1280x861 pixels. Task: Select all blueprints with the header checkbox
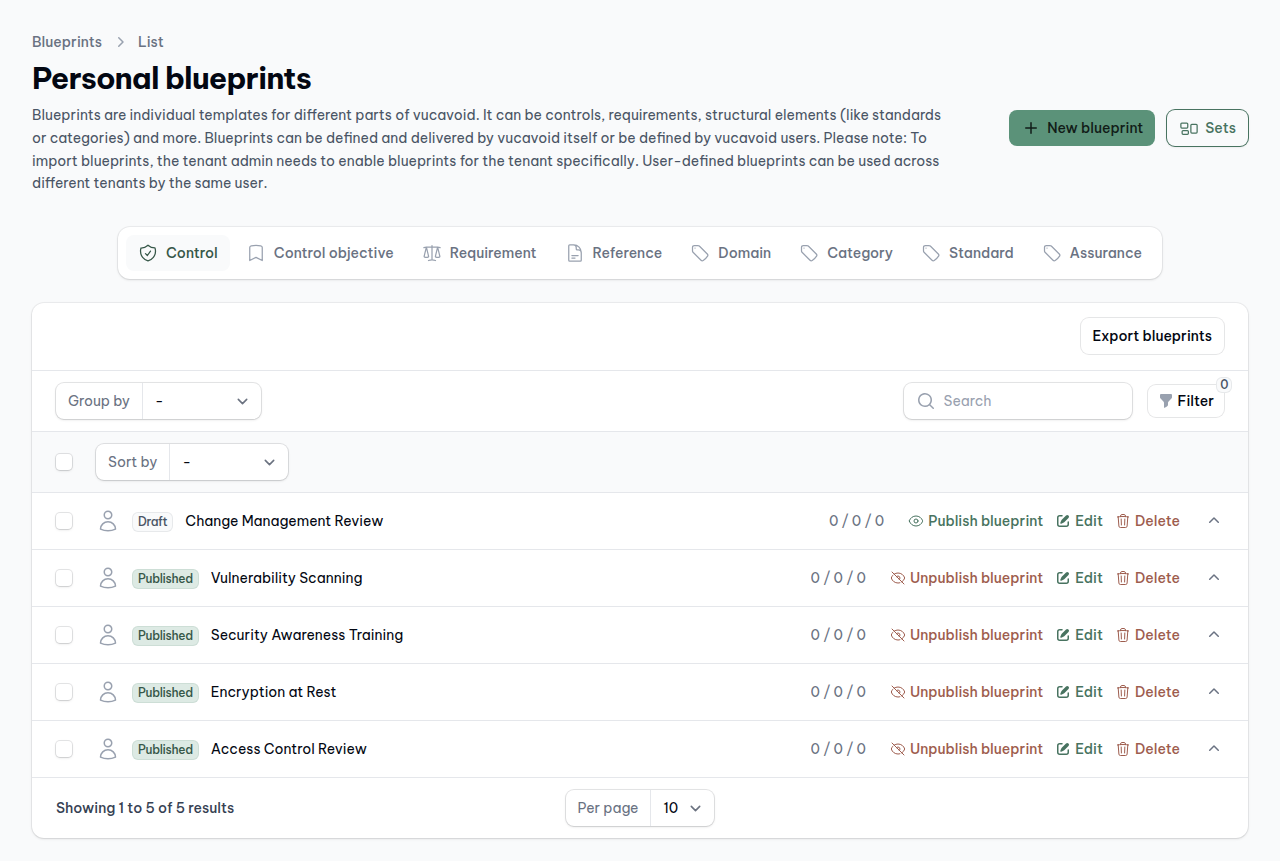pos(64,462)
